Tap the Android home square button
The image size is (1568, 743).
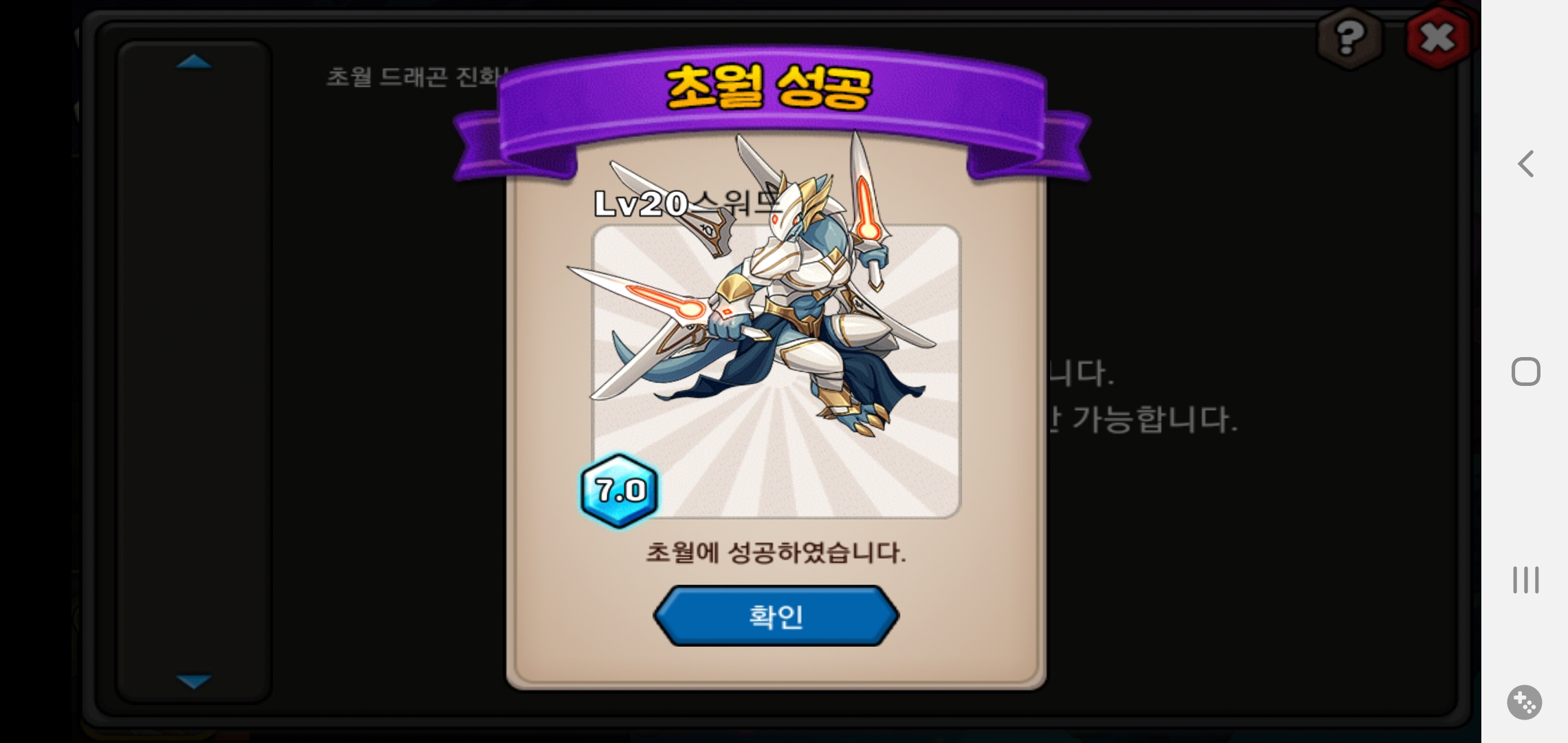[x=1526, y=371]
